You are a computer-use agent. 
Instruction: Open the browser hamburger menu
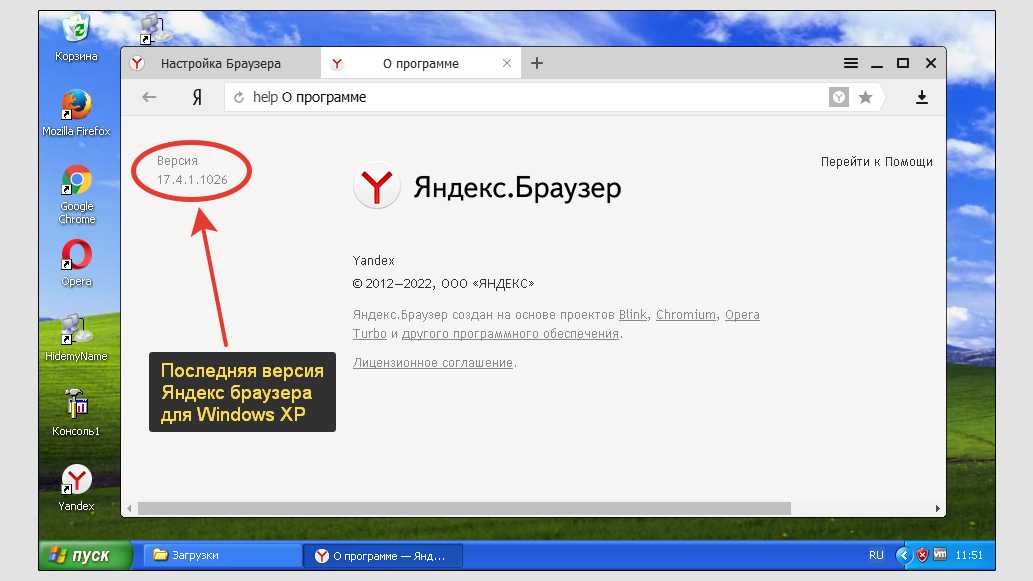pyautogui.click(x=851, y=63)
